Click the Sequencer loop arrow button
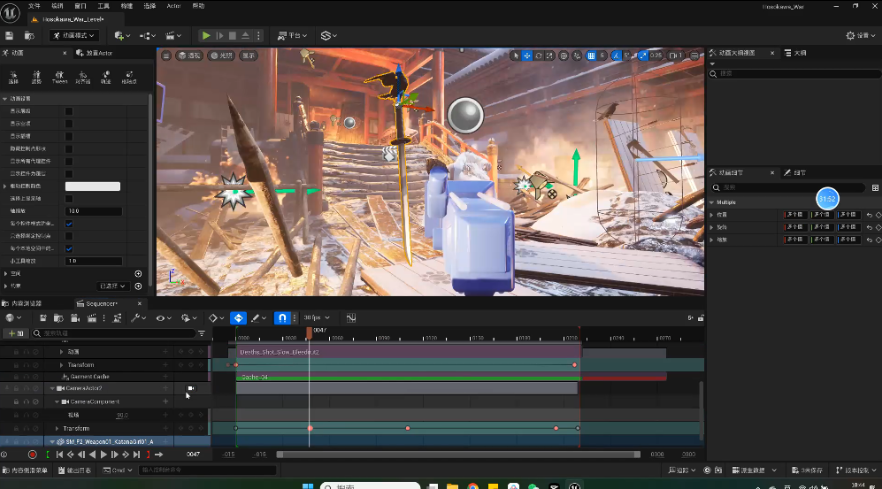 click(159, 454)
